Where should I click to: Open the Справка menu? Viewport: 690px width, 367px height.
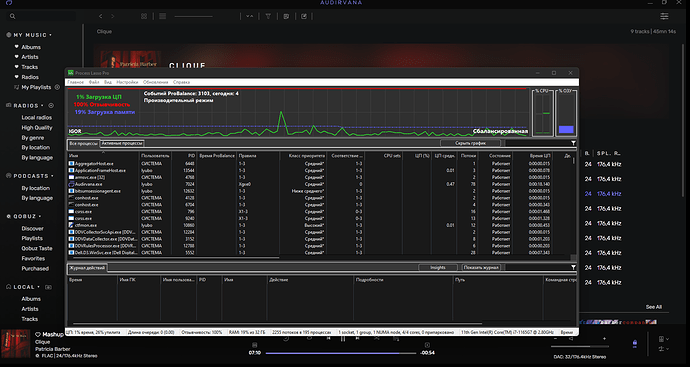click(x=181, y=82)
